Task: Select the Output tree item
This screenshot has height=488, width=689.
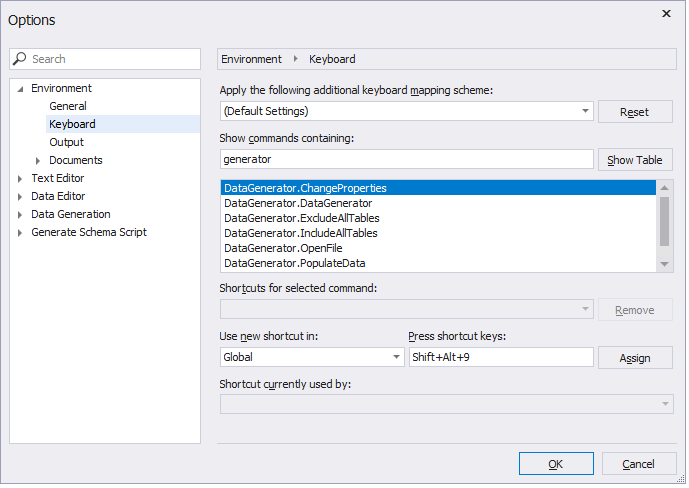Action: [66, 142]
